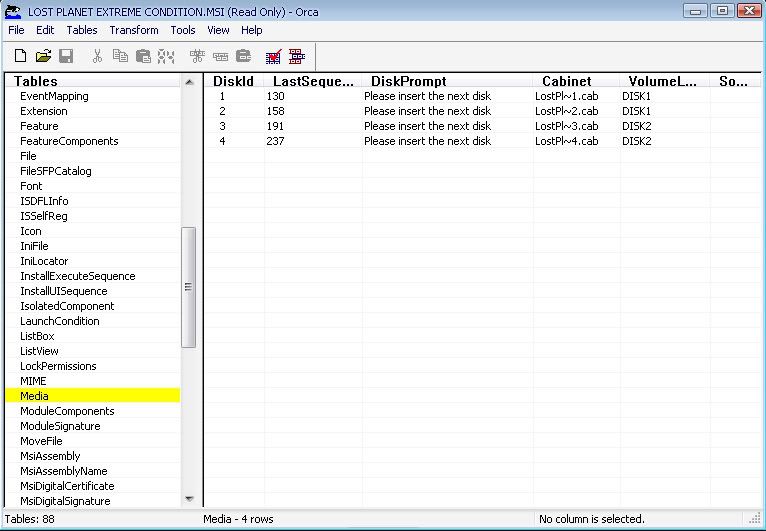Click the Cut scissors icon
766x531 pixels.
pos(97,56)
